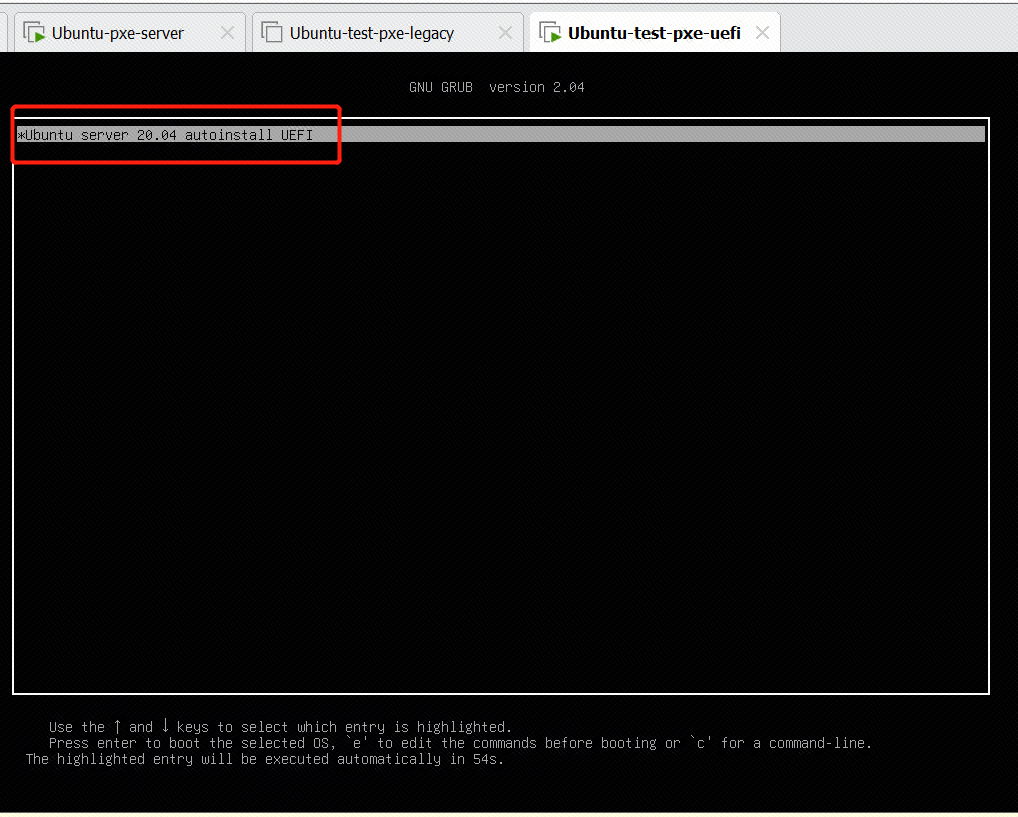The height and width of the screenshot is (817, 1018).
Task: Close the Ubuntu-test-pxe-legacy tab
Action: coord(505,31)
